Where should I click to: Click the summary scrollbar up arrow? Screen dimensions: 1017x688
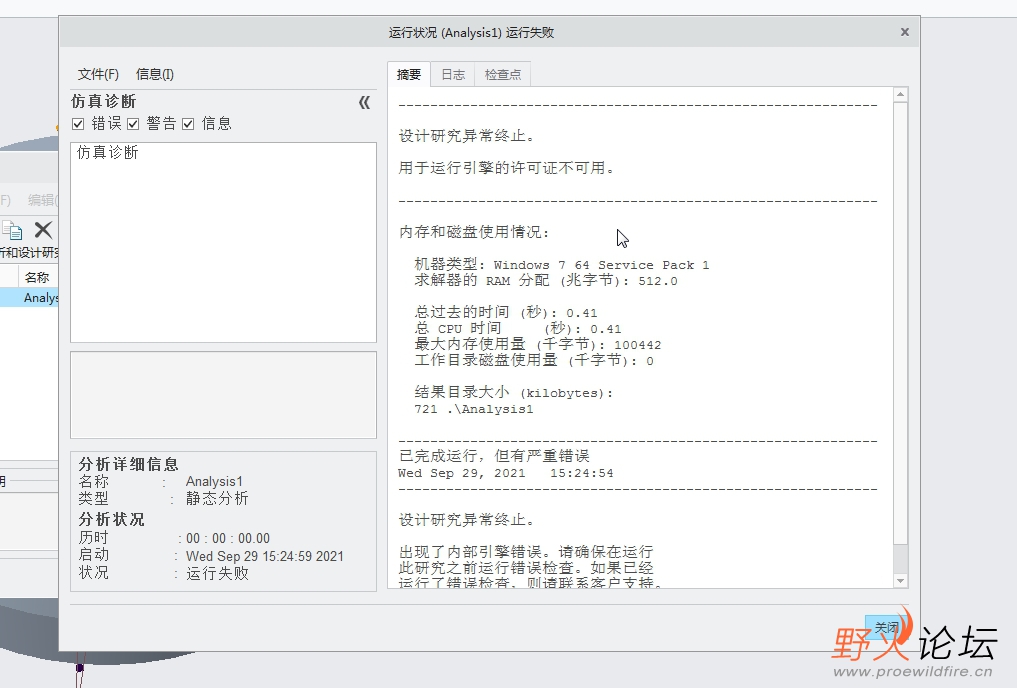[900, 95]
